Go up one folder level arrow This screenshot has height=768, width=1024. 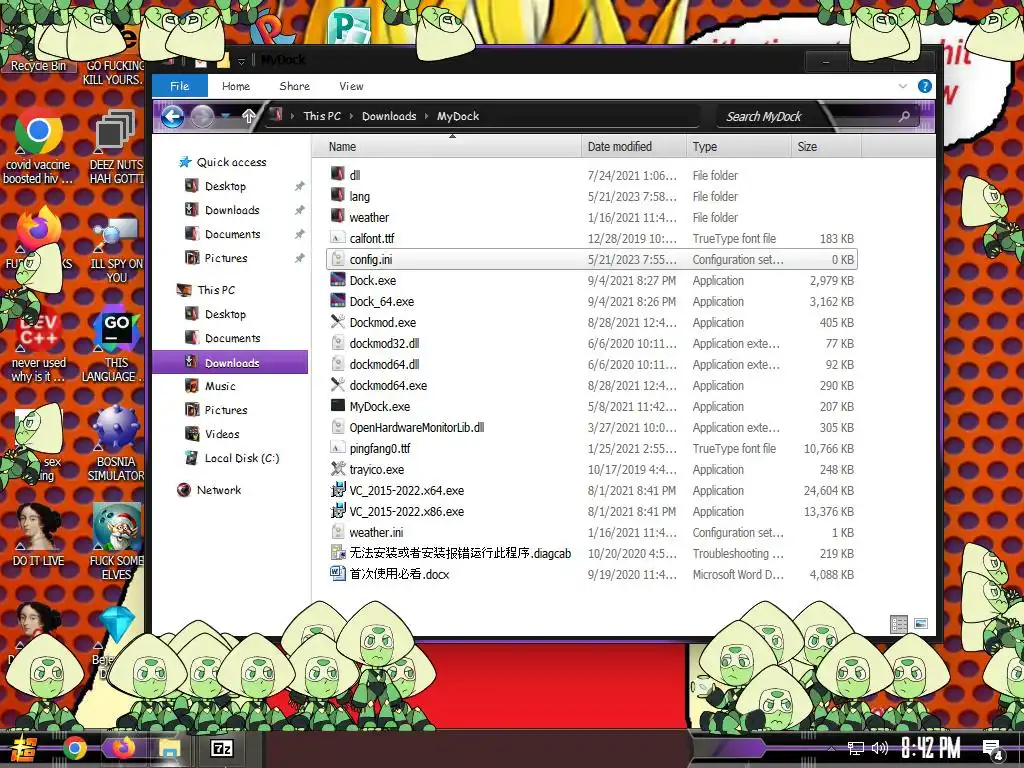tap(248, 116)
